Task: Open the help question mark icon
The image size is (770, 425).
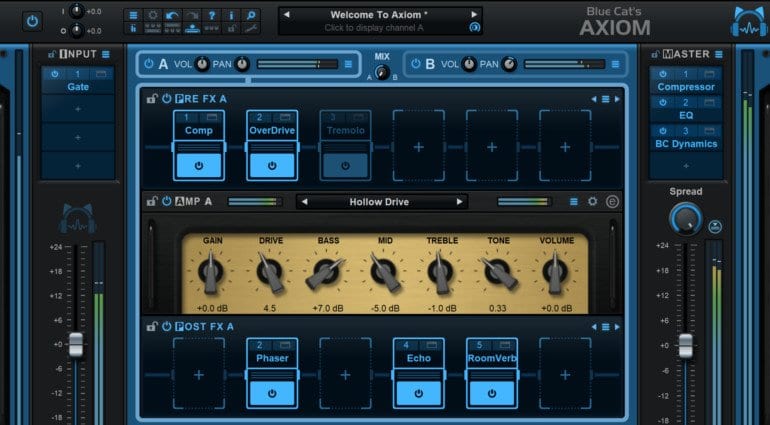Action: click(212, 16)
